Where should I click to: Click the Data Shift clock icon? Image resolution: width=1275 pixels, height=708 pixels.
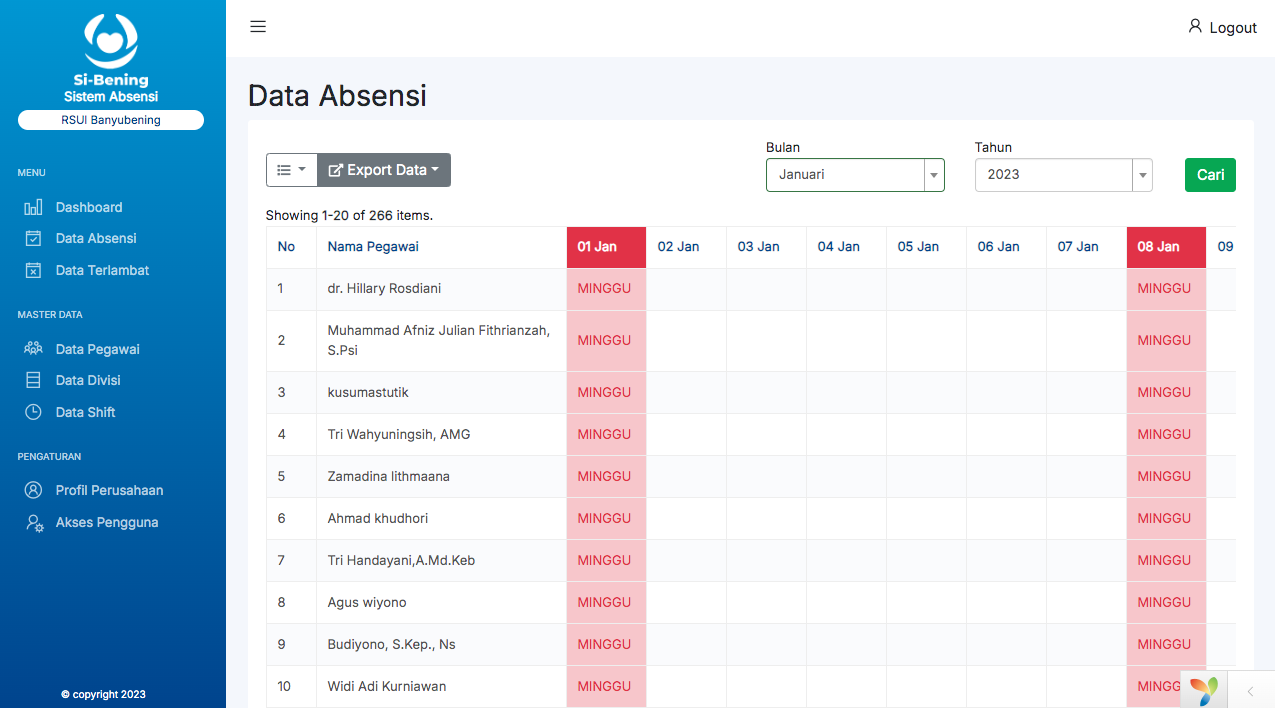pyautogui.click(x=33, y=412)
